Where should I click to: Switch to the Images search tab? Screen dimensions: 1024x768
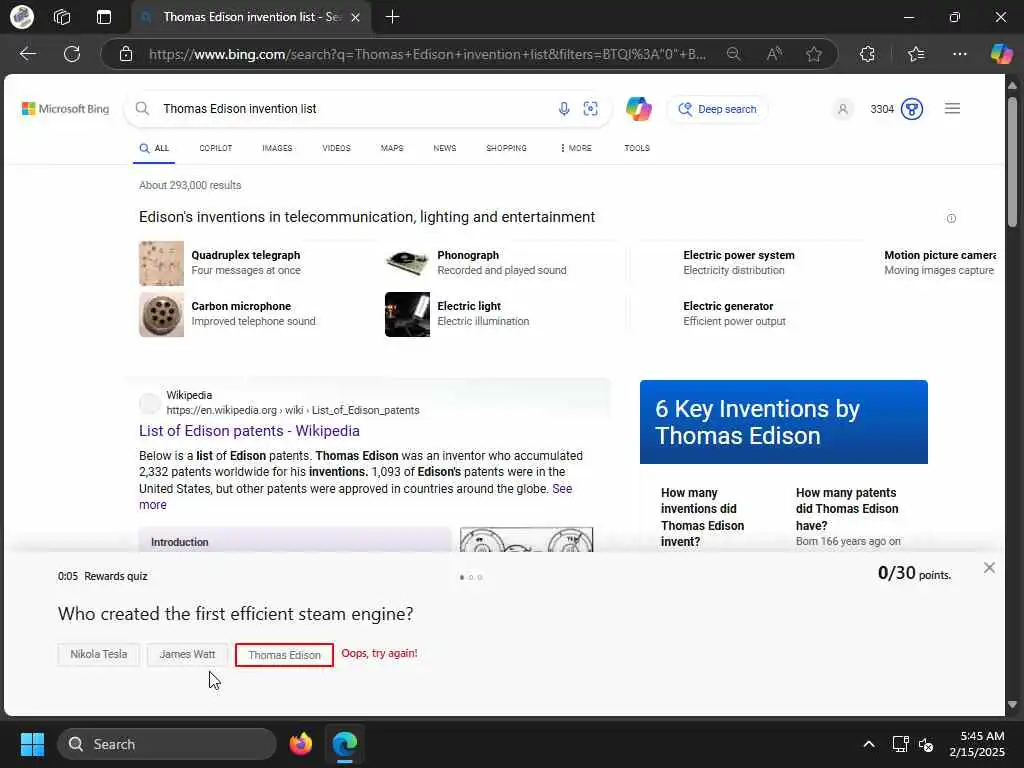click(277, 148)
